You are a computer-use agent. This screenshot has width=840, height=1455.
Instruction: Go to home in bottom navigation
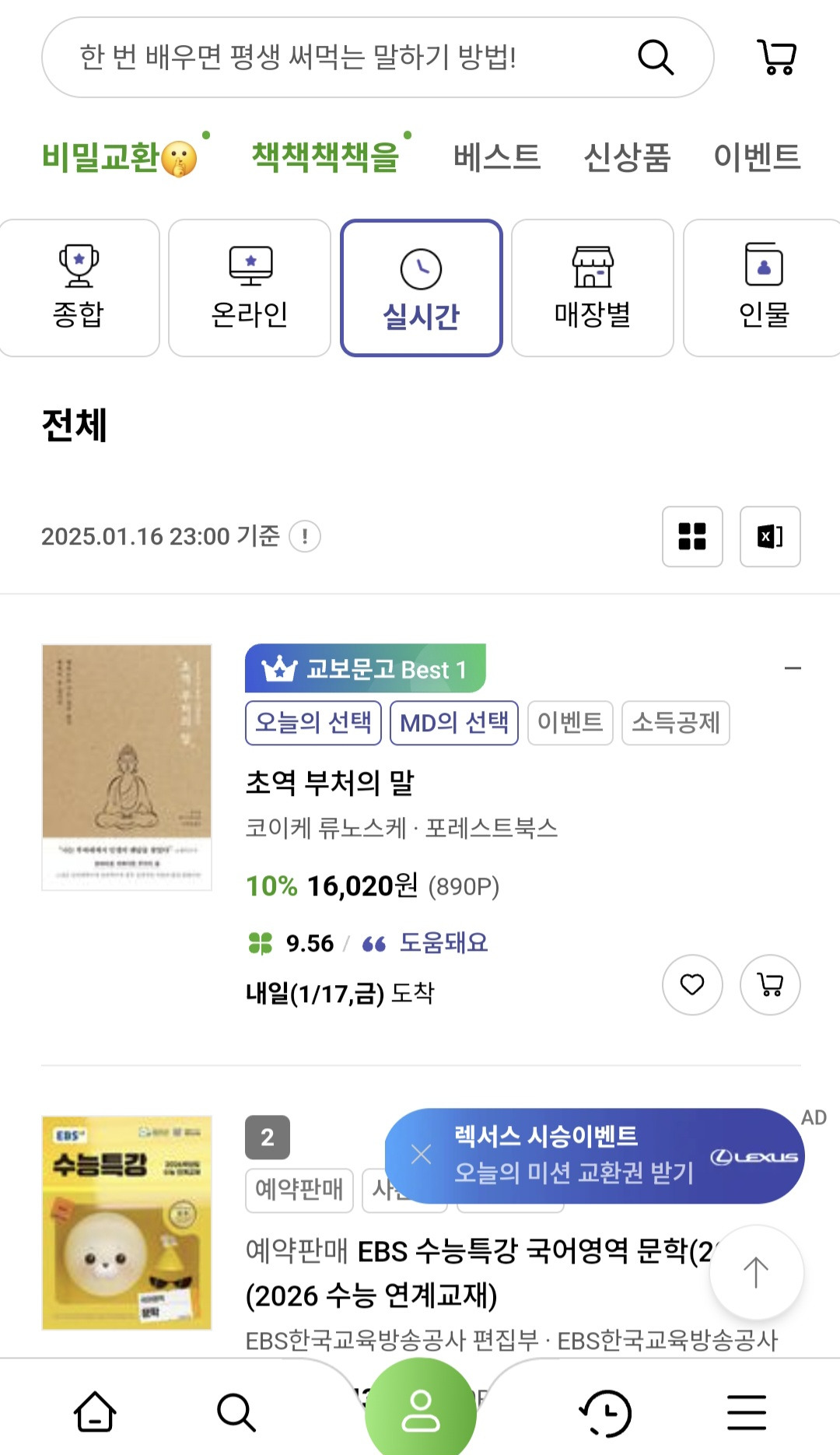pyautogui.click(x=95, y=1411)
